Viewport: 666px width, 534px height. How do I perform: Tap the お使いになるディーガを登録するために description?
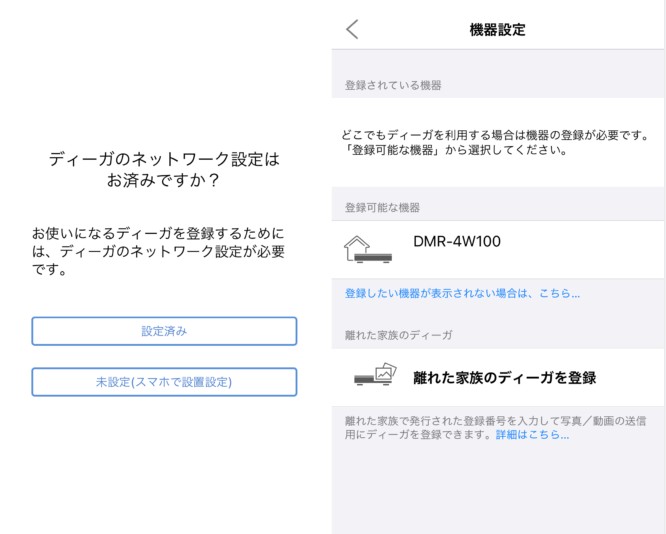[x=158, y=251]
